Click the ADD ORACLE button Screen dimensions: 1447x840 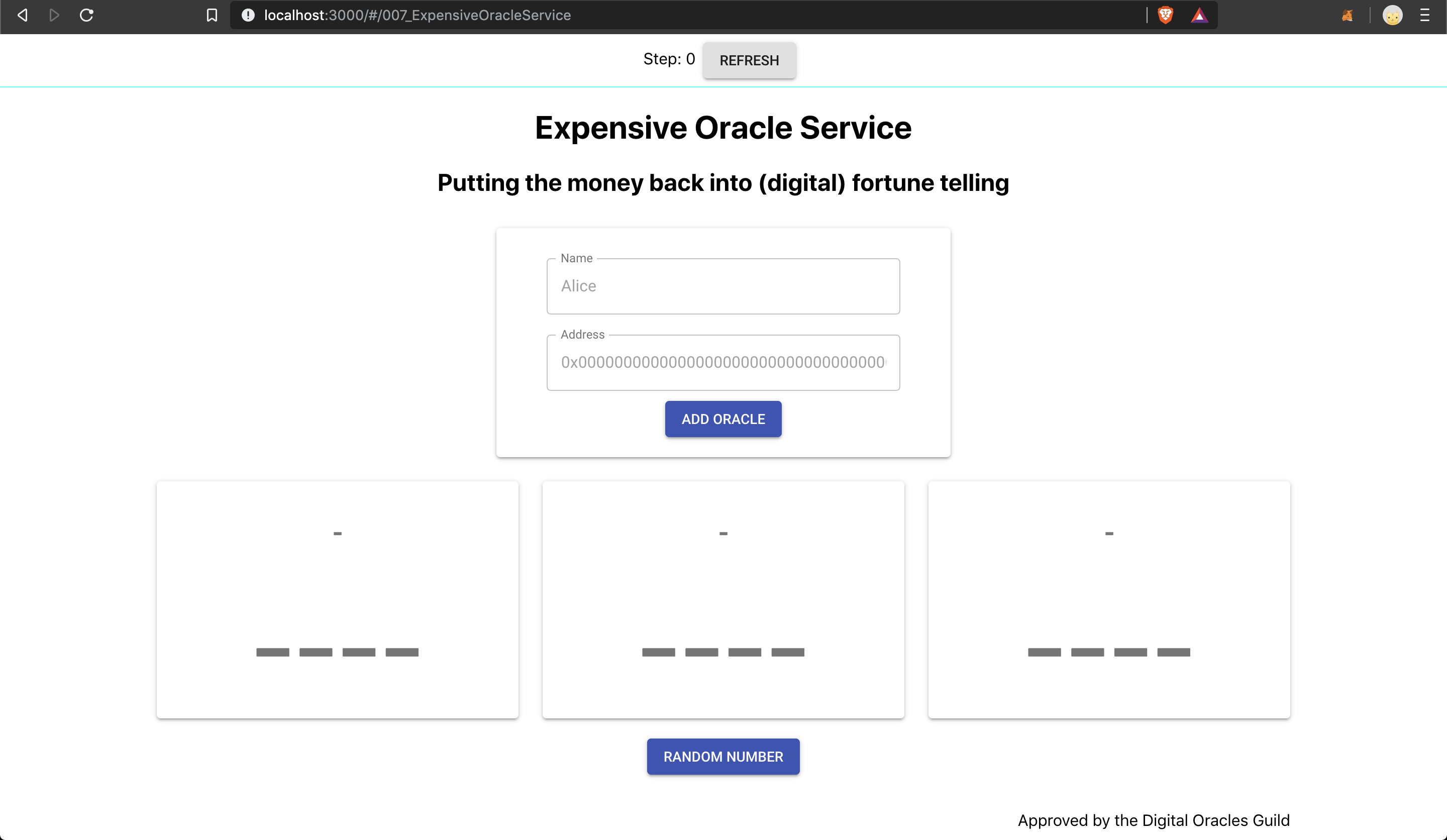[723, 419]
